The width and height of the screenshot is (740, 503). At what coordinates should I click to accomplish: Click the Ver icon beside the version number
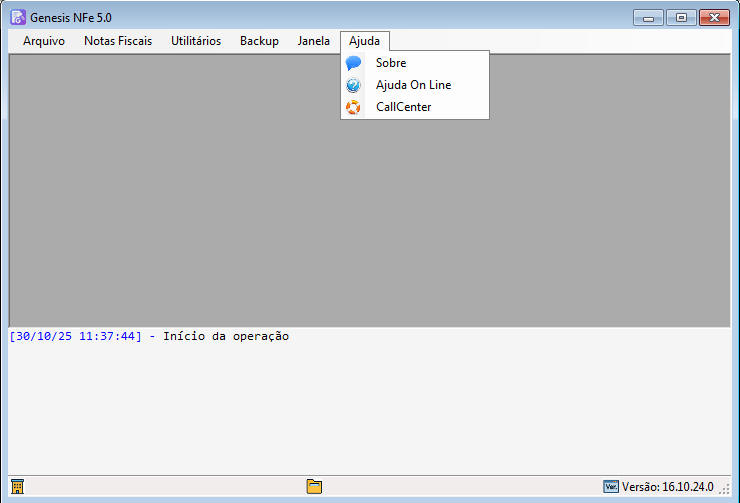coord(611,487)
